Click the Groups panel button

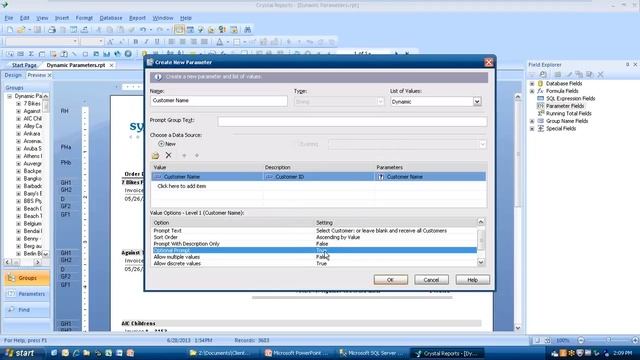[x=27, y=278]
